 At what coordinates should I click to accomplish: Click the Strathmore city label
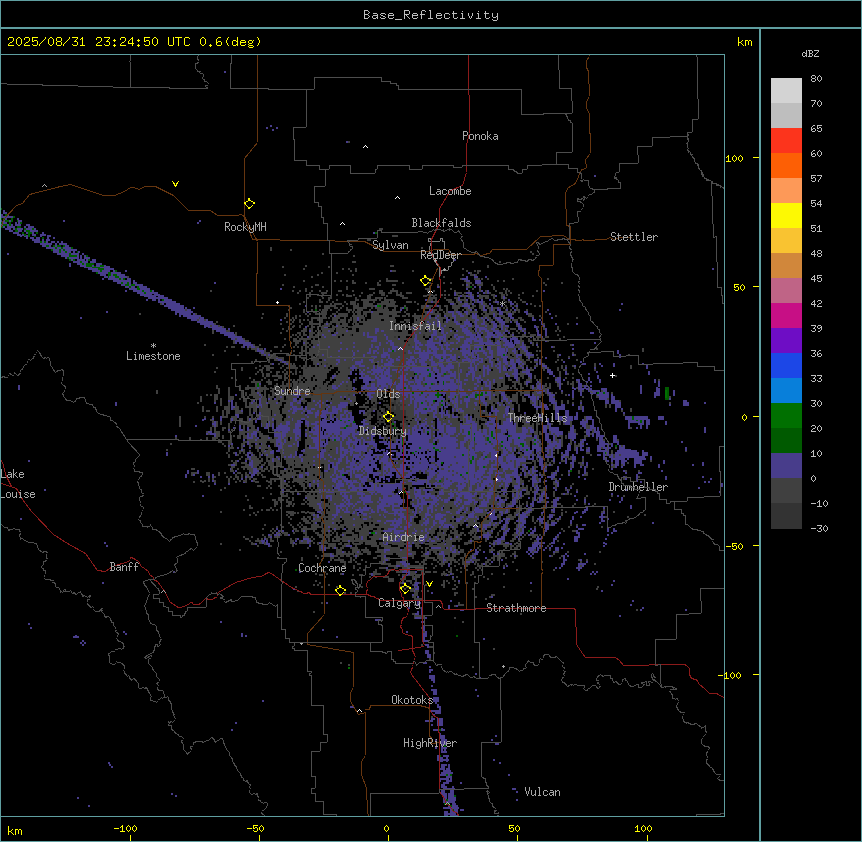tap(516, 608)
